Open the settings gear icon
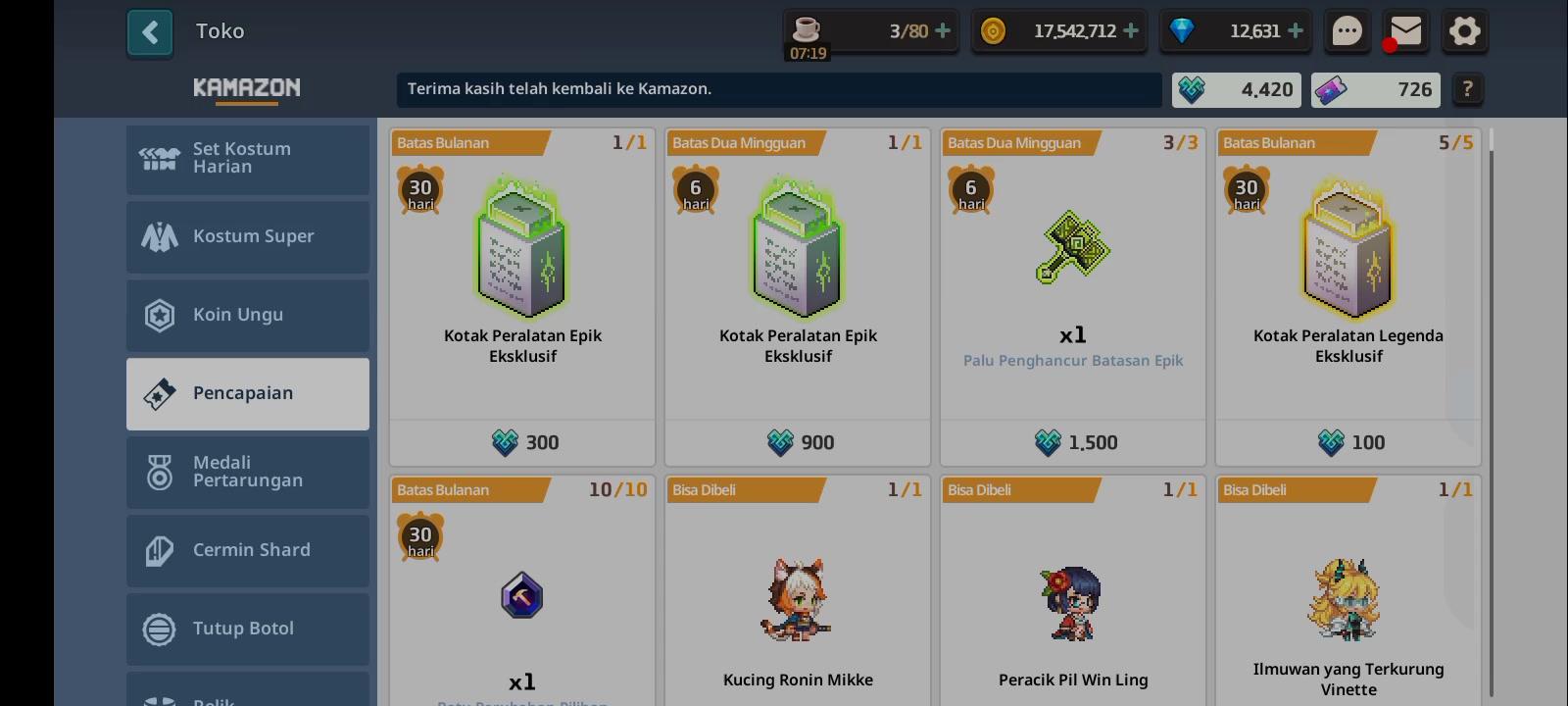The image size is (1568, 706). click(x=1464, y=31)
